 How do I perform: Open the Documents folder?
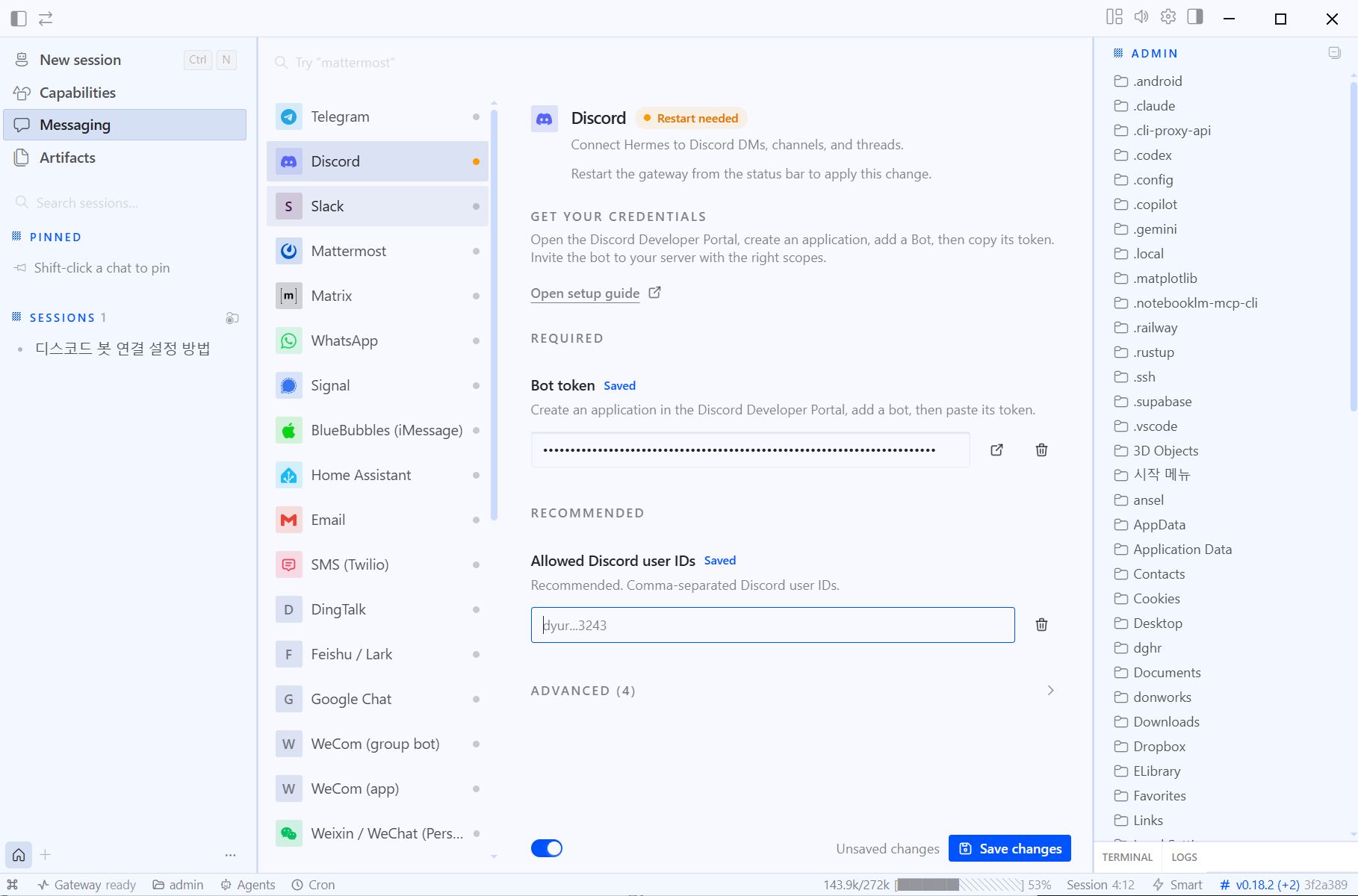(1167, 672)
